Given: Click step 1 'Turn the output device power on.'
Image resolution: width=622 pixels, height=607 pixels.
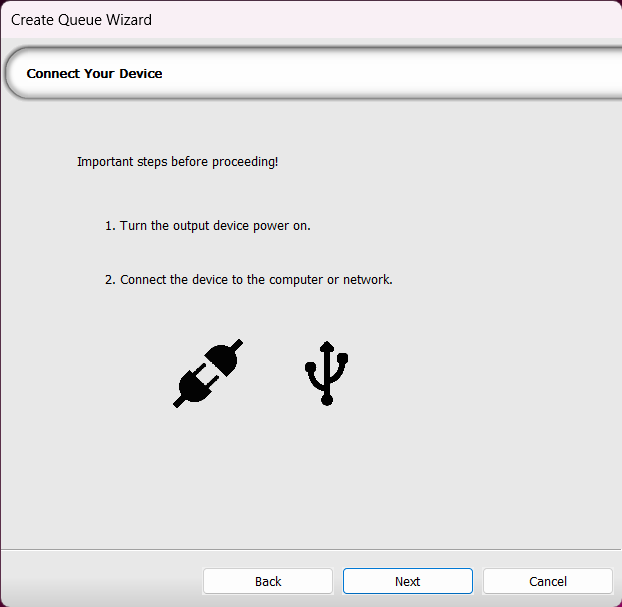Looking at the screenshot, I should [207, 226].
